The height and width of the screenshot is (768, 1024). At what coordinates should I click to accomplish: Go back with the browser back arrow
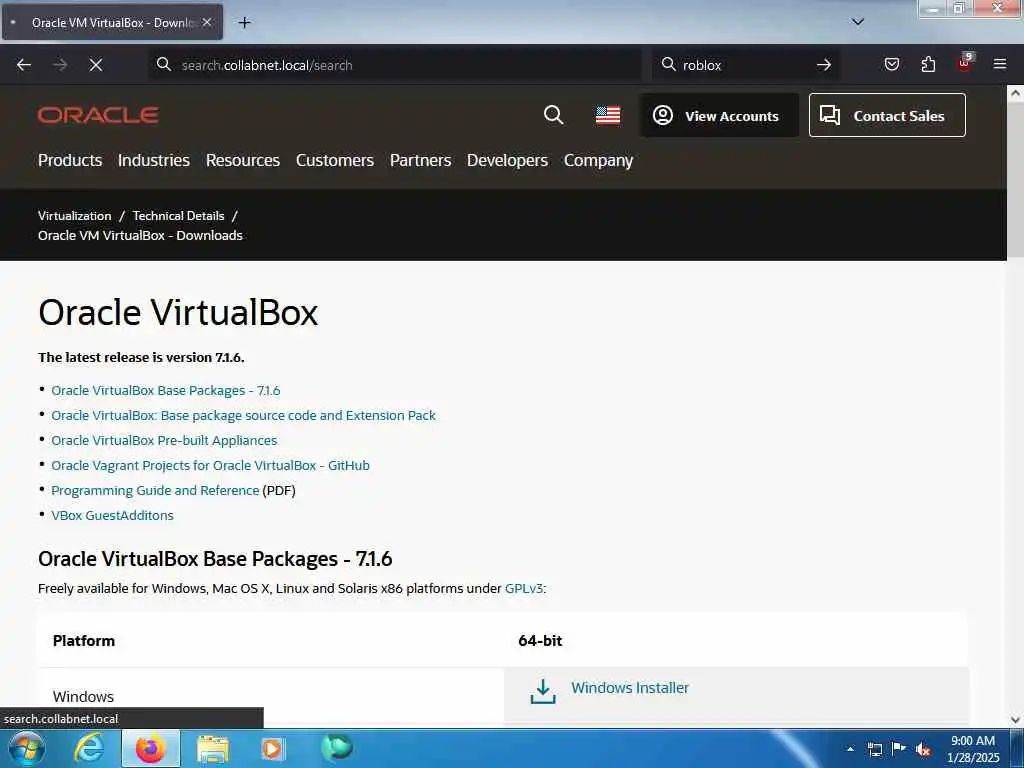point(24,65)
